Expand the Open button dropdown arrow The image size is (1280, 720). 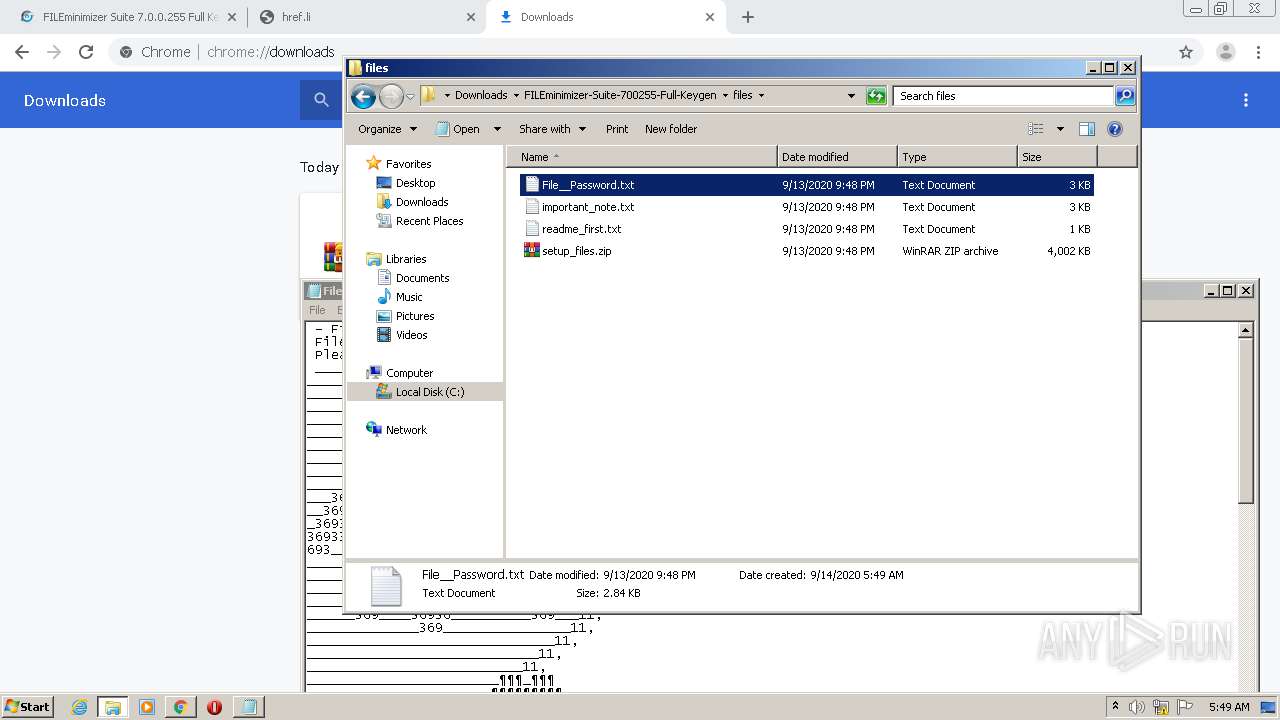pos(497,129)
